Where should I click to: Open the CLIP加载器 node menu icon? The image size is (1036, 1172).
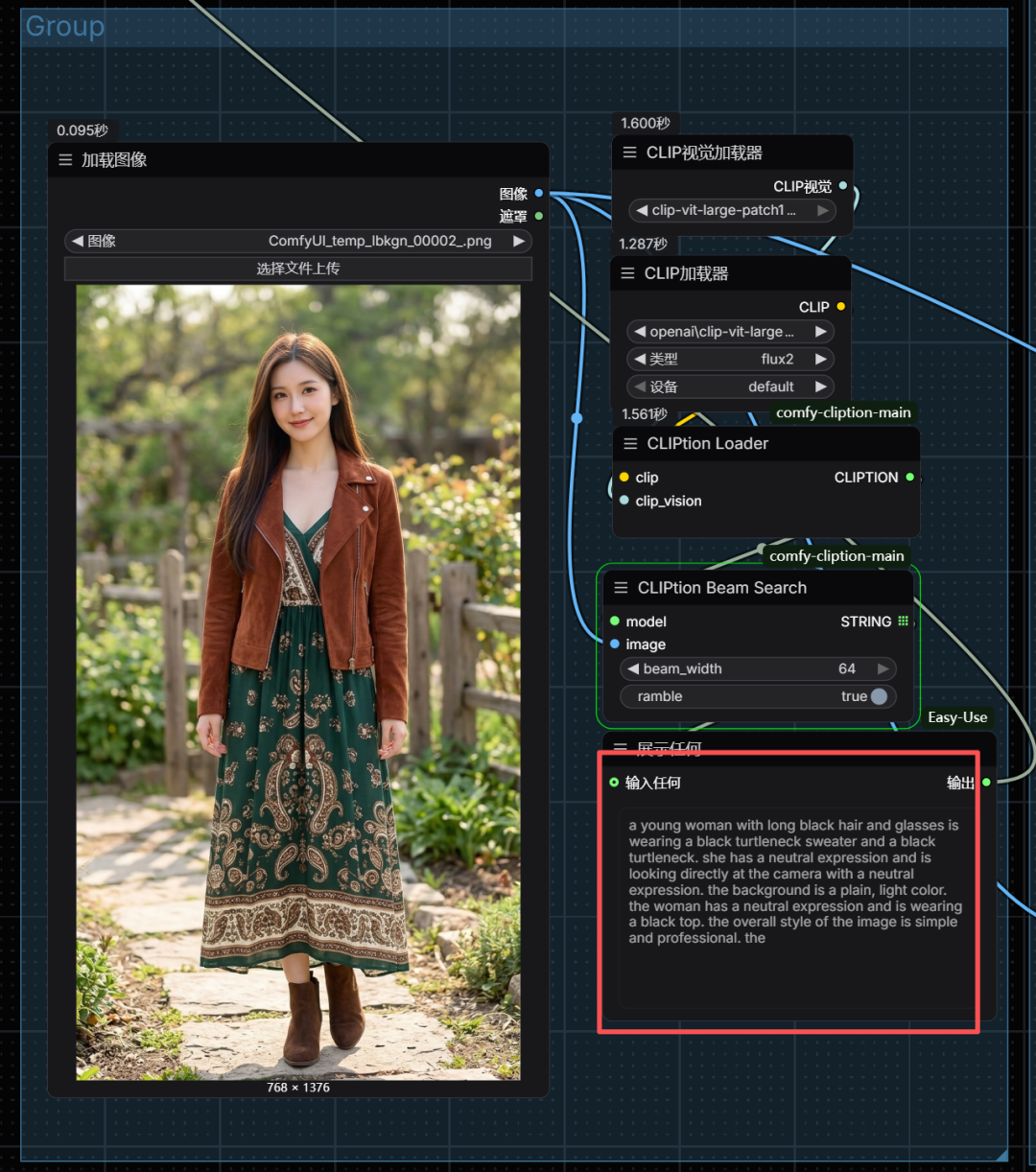(x=627, y=273)
